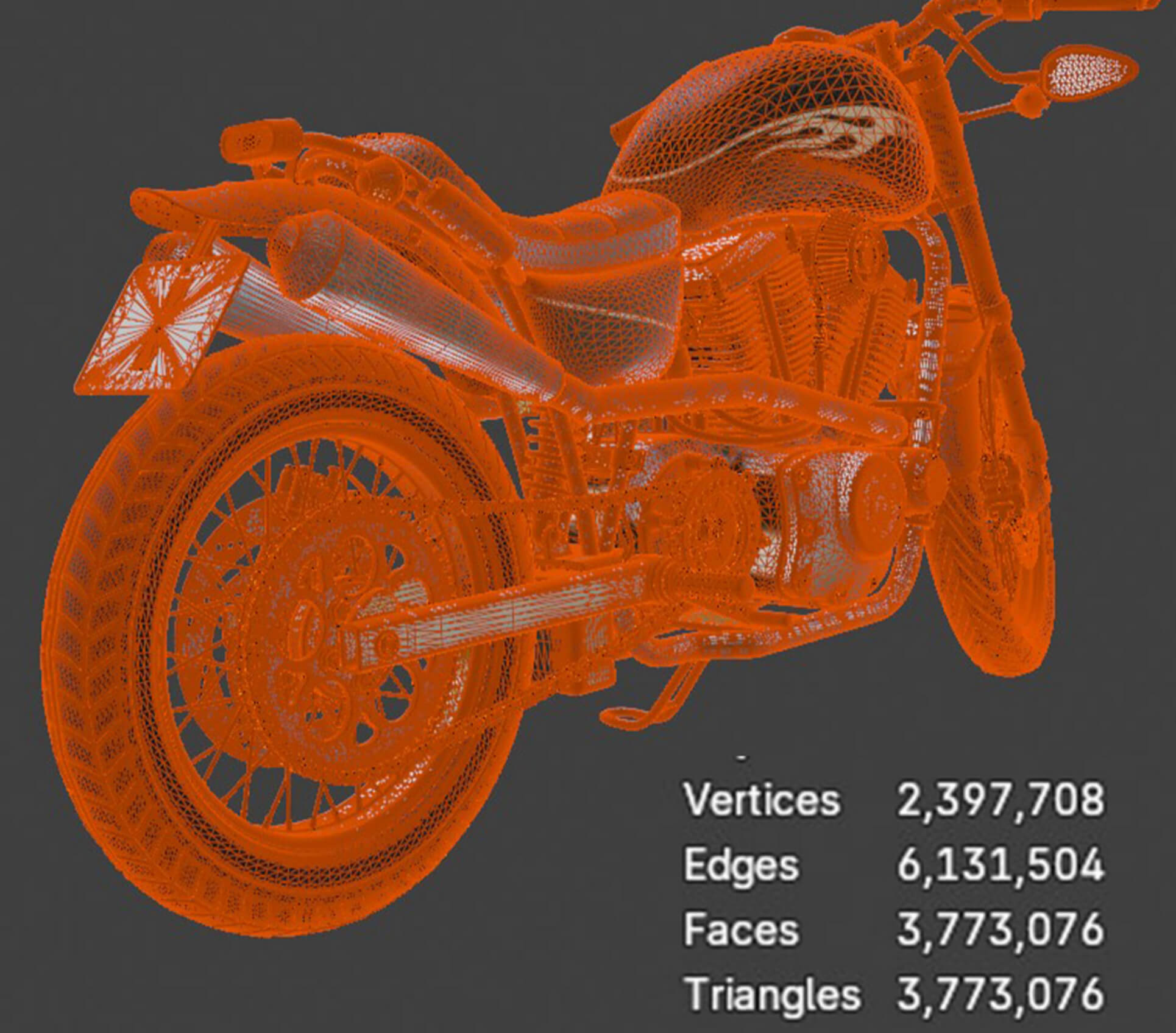The image size is (1176, 1033).
Task: Click the Vertices label in statistics overlay
Action: pyautogui.click(x=762, y=799)
